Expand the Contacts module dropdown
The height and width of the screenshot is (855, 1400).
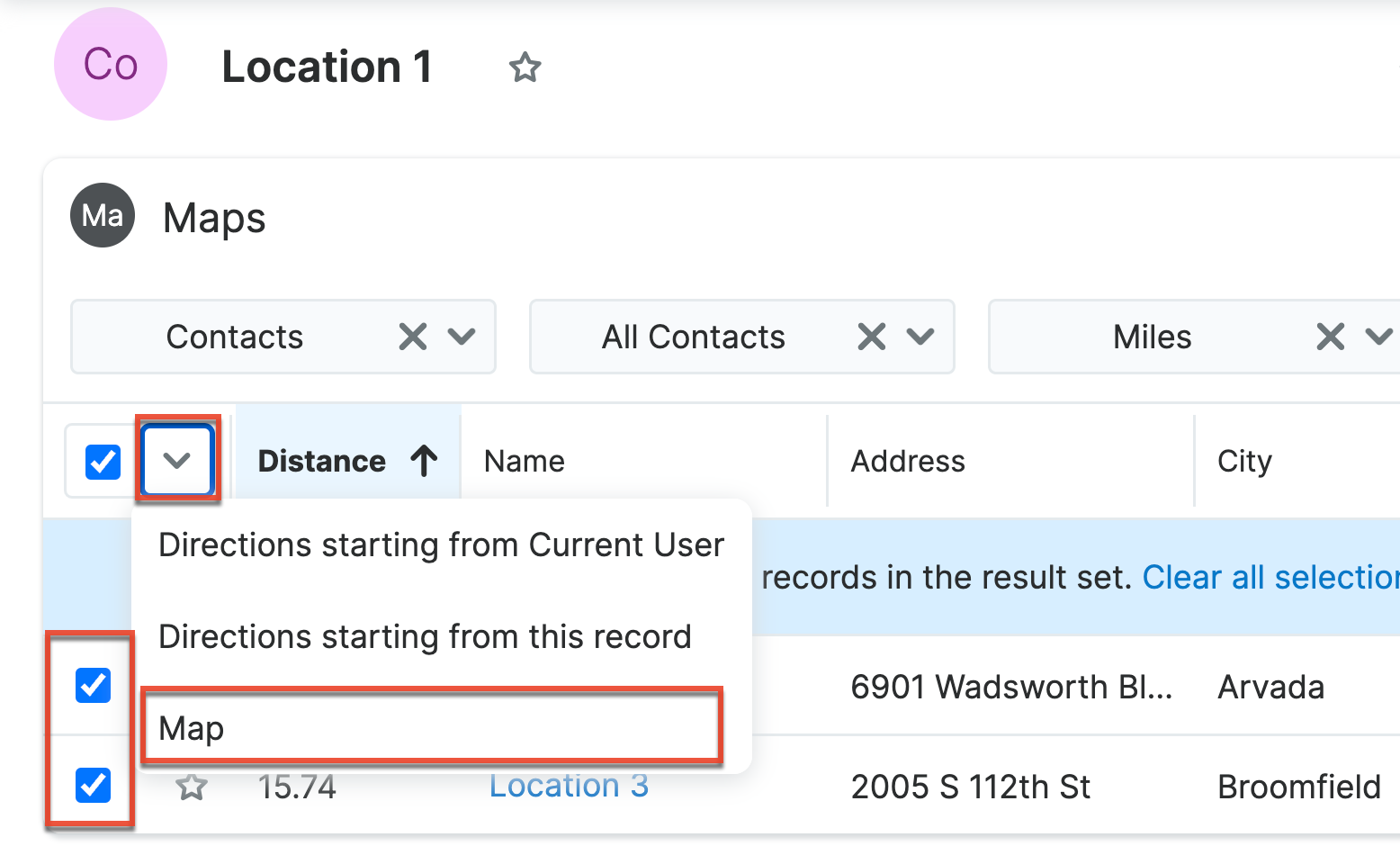(462, 337)
